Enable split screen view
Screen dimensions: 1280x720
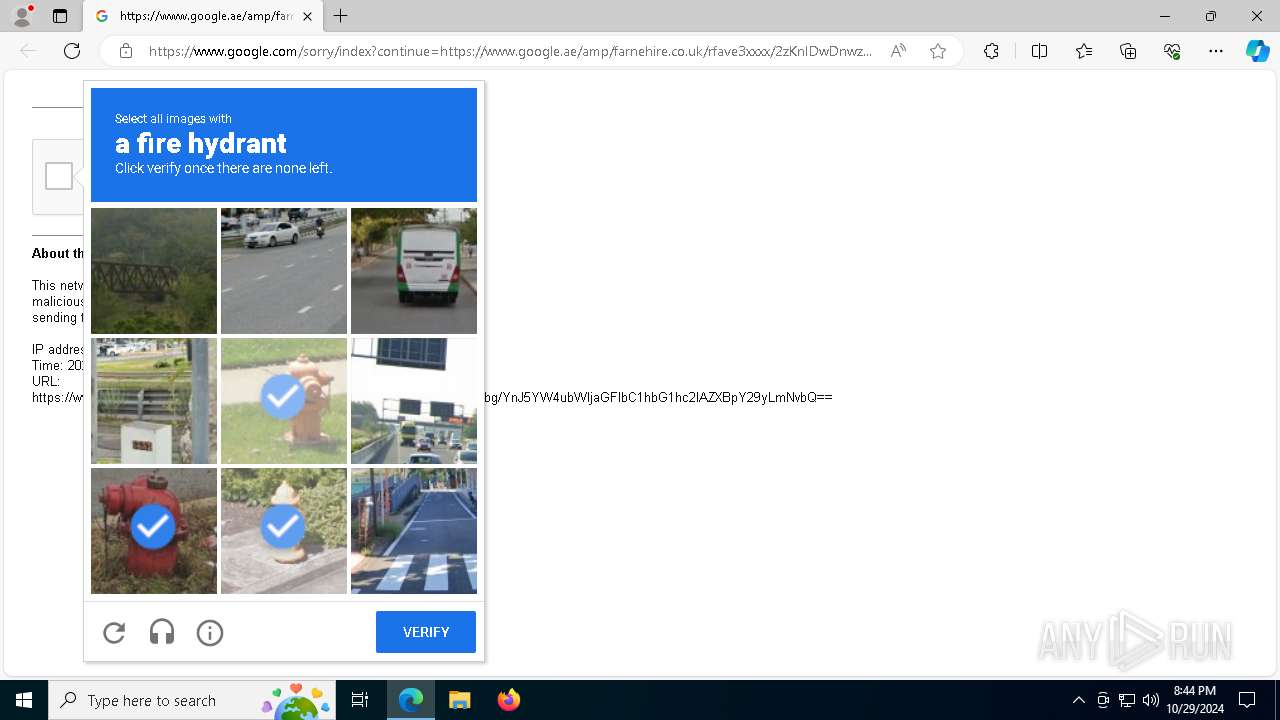1039,51
